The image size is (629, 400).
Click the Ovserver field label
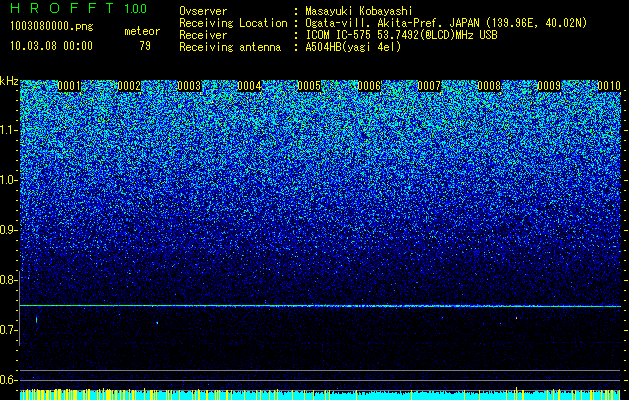[203, 11]
